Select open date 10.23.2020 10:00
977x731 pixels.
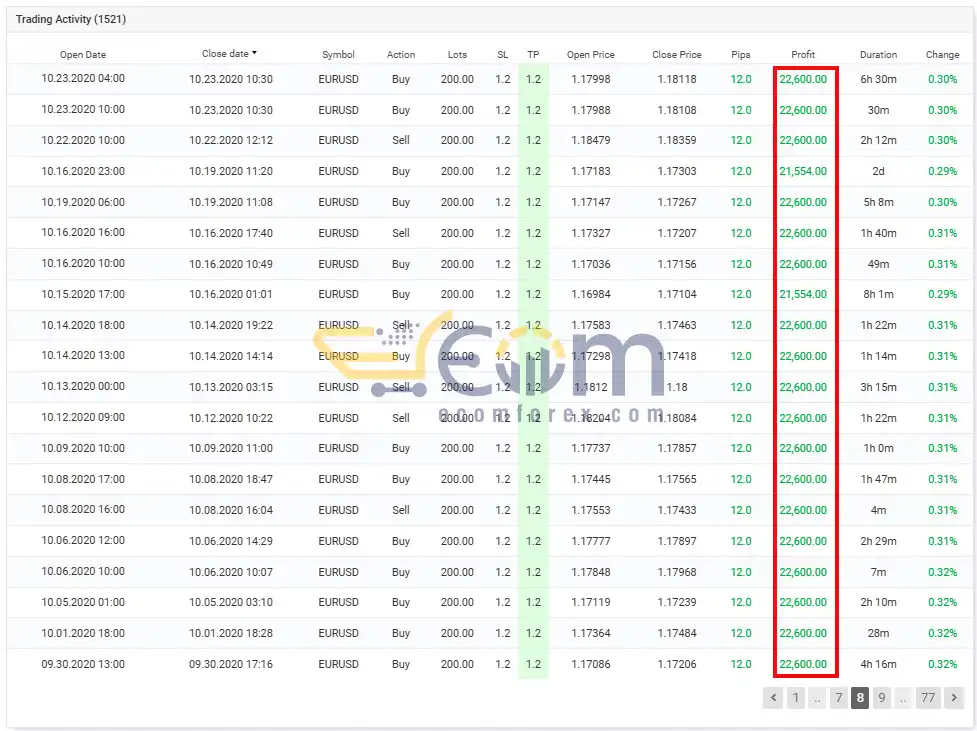pos(83,110)
